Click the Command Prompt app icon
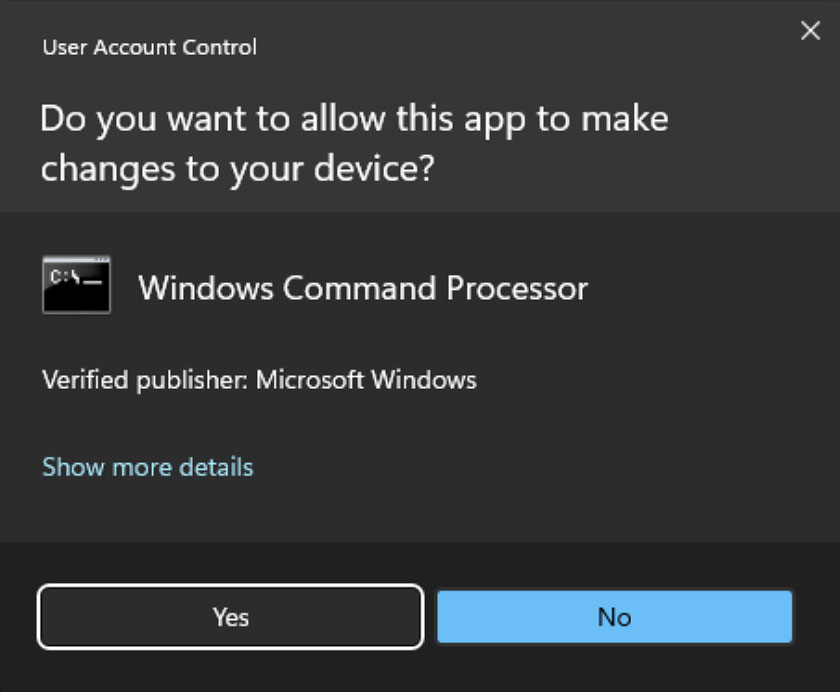The image size is (840, 692). pos(76,286)
